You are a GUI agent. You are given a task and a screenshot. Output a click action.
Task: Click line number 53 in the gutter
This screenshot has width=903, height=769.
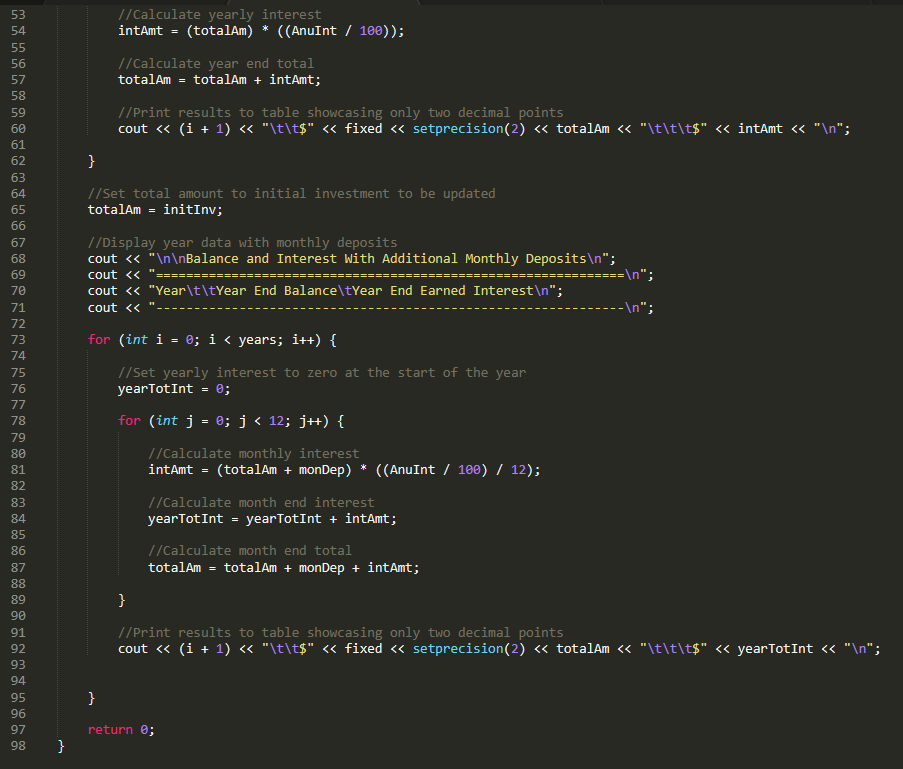18,14
